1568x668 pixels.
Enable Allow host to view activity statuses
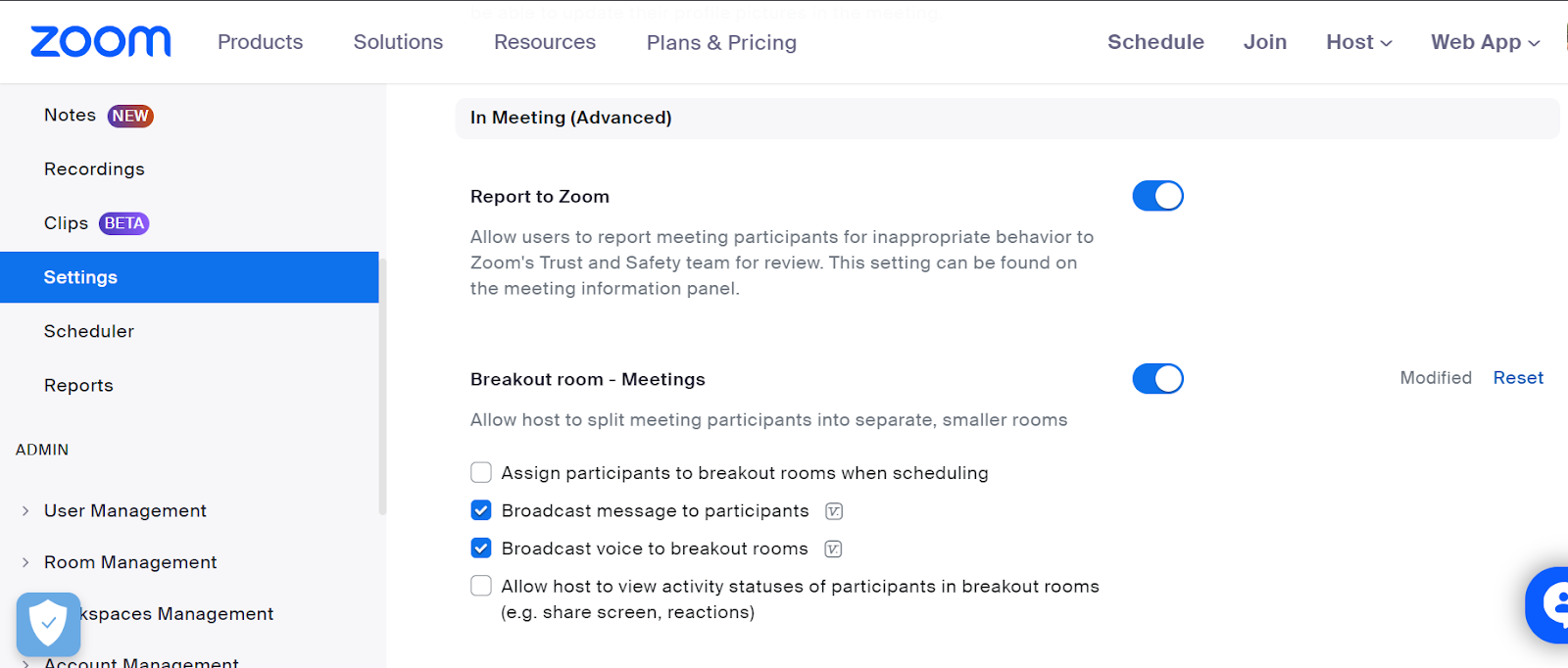(x=481, y=587)
